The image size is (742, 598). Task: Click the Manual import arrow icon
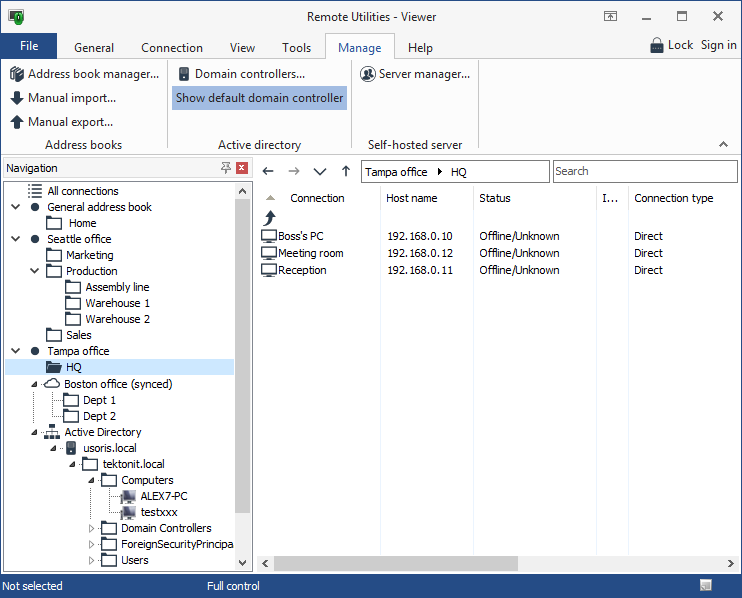click(x=17, y=98)
